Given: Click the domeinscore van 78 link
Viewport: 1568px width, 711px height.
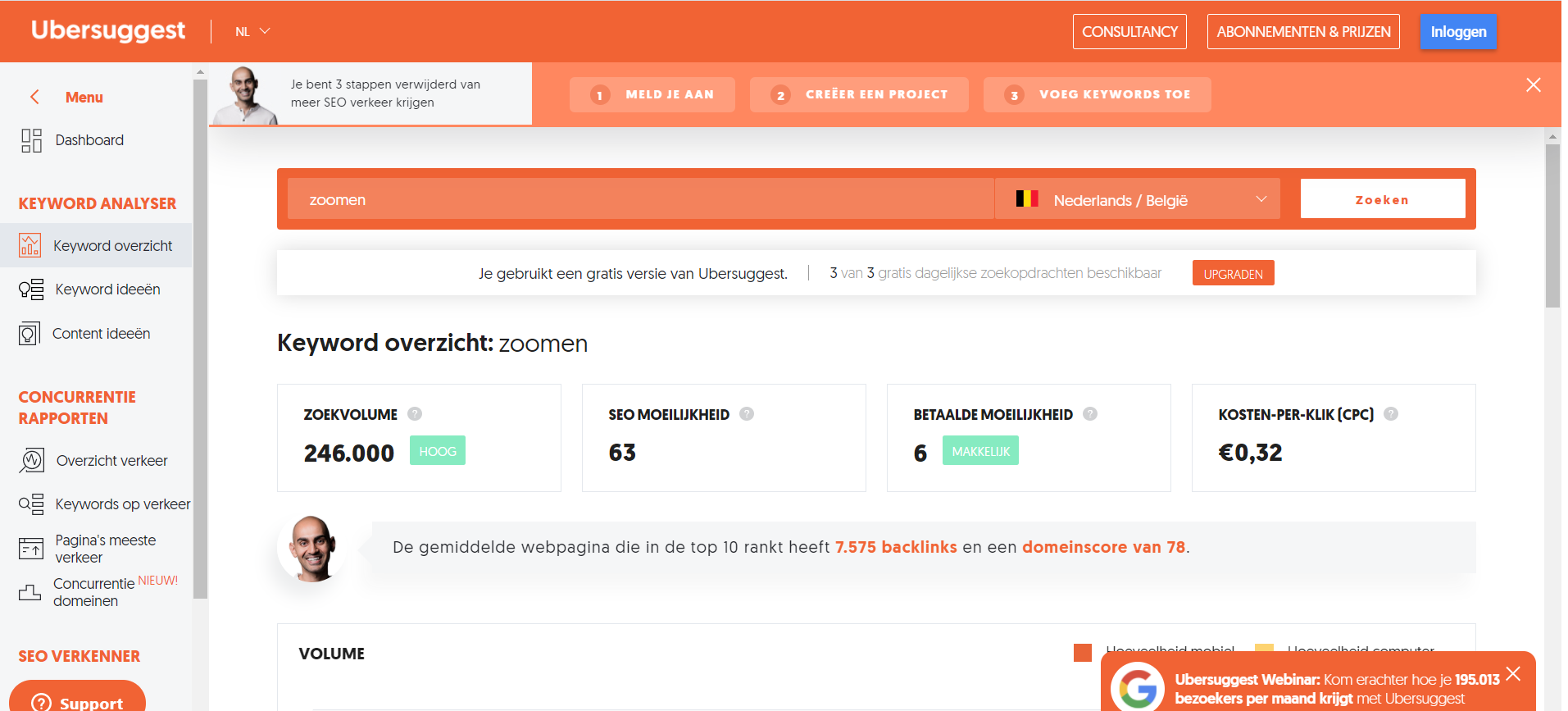Looking at the screenshot, I should [1103, 547].
